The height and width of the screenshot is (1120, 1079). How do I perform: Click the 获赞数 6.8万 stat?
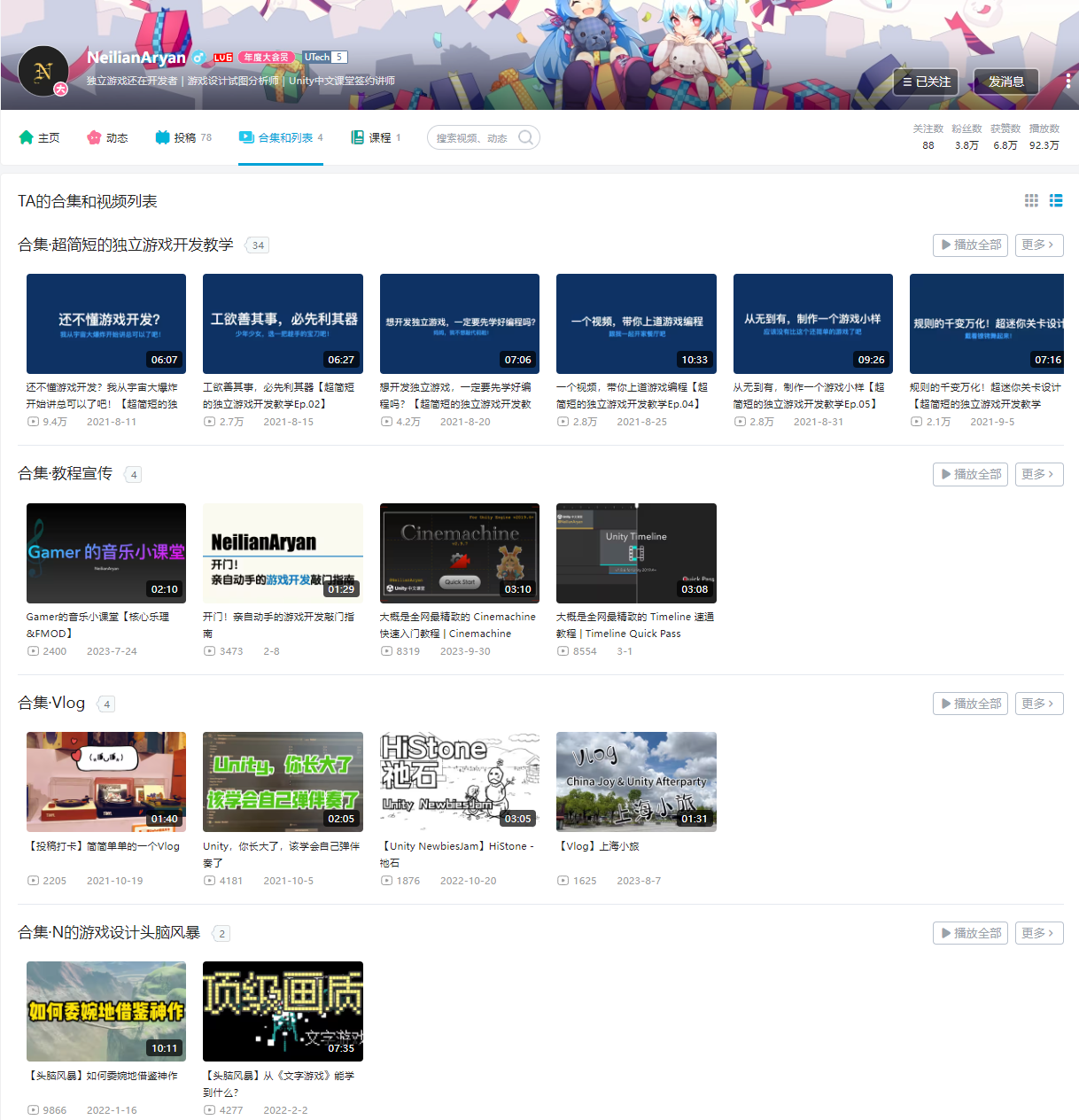pyautogui.click(x=1005, y=136)
